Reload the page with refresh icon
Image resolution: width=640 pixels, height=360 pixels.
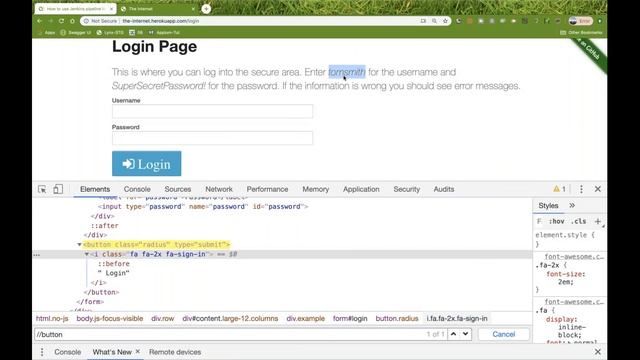[61, 21]
